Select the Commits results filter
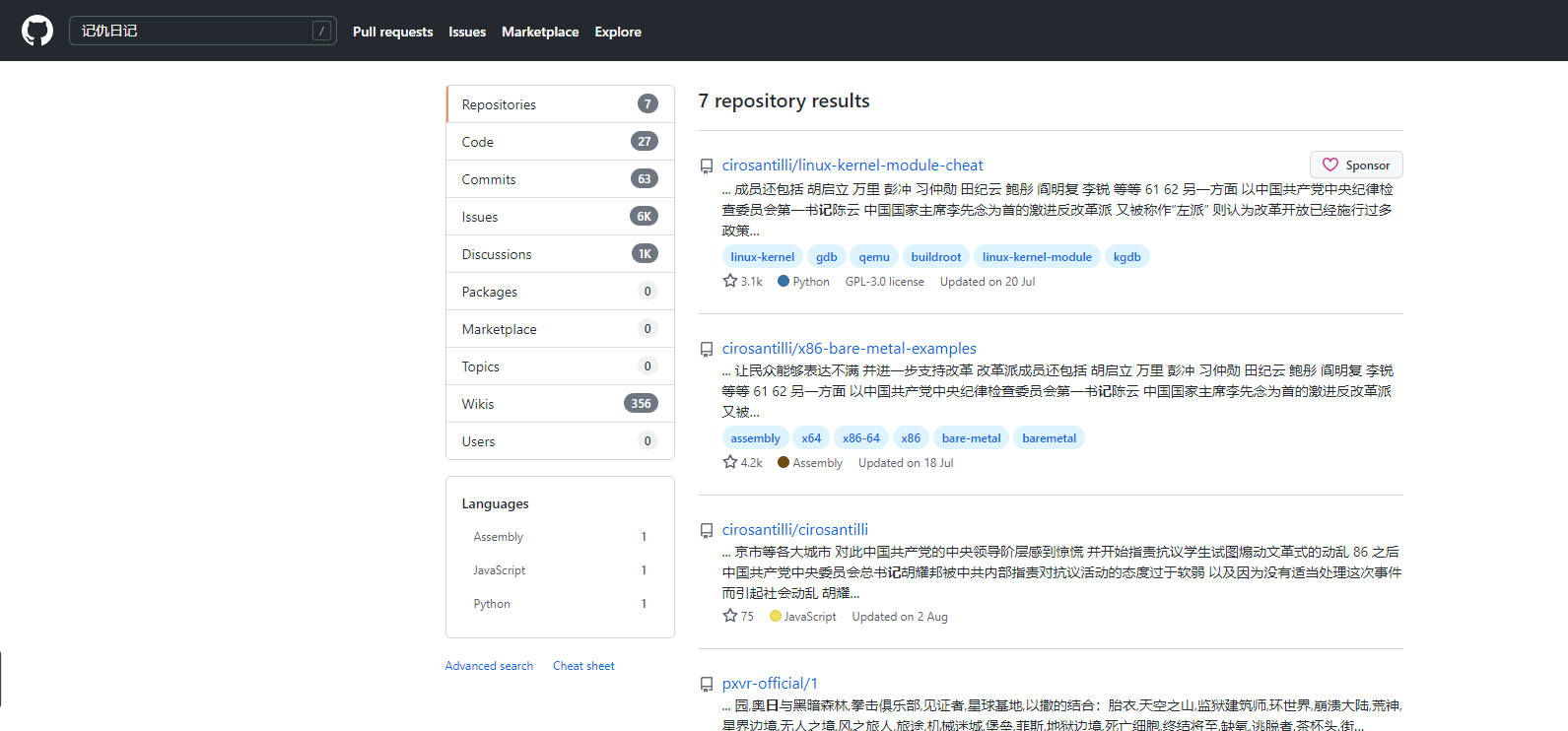1568x731 pixels. click(560, 179)
